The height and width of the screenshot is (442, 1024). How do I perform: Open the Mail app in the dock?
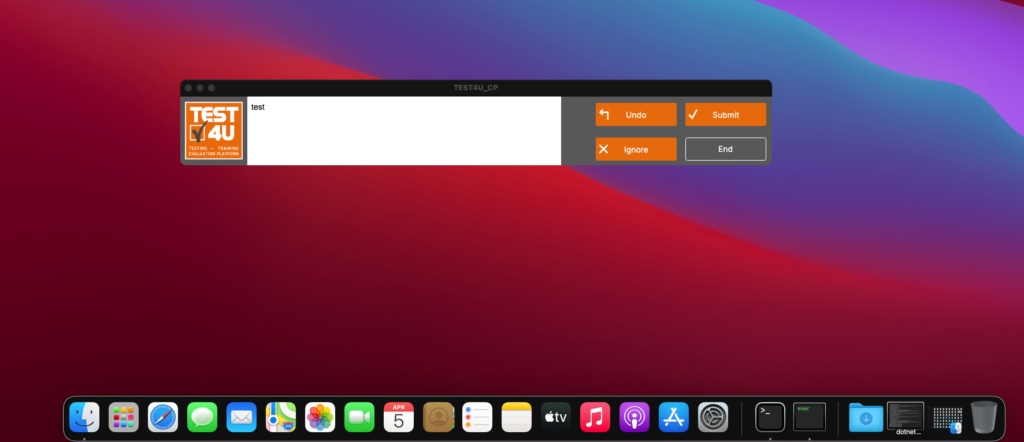click(242, 417)
